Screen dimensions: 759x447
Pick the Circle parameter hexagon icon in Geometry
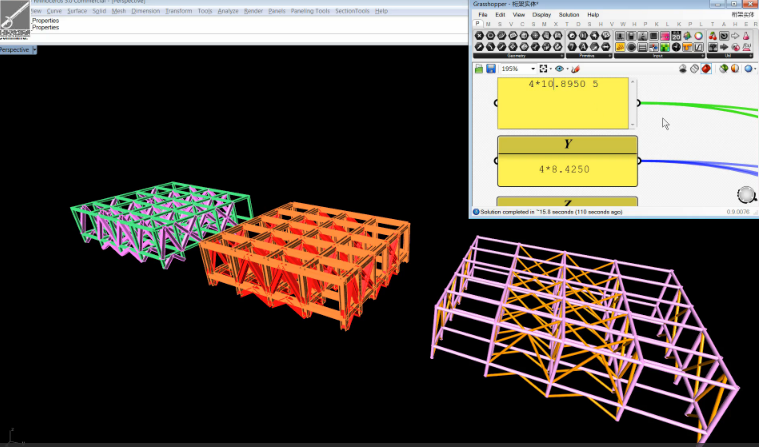(490, 36)
